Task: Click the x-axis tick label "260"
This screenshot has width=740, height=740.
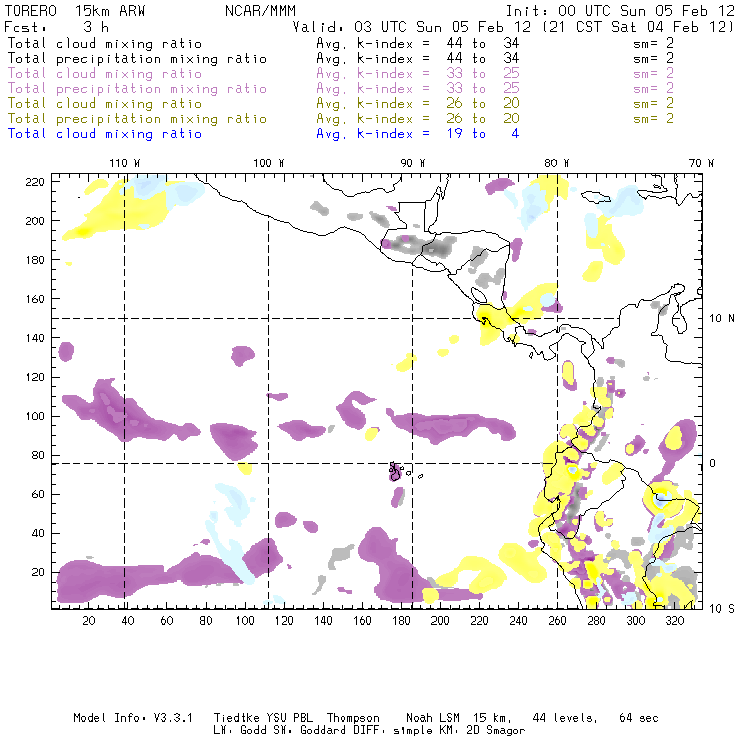Action: click(x=557, y=621)
